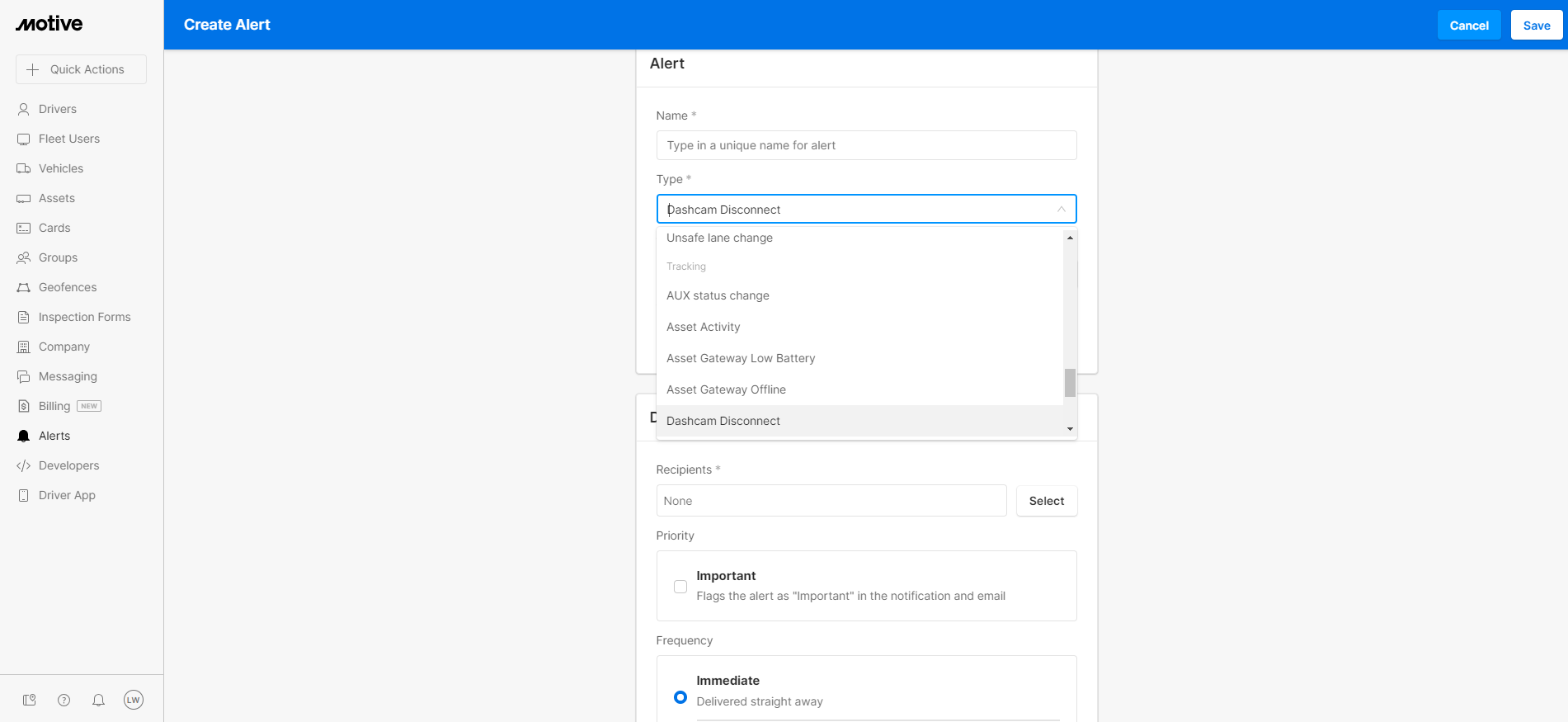Click the dropdown scroll up arrow

[x=1070, y=238]
